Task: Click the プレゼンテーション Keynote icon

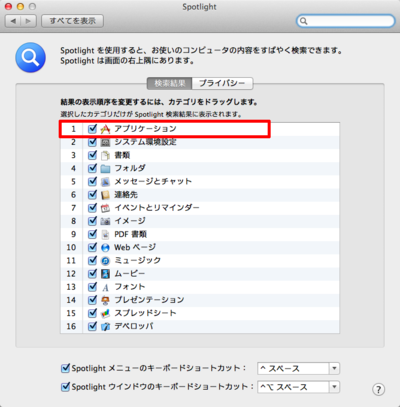Action: tap(105, 300)
